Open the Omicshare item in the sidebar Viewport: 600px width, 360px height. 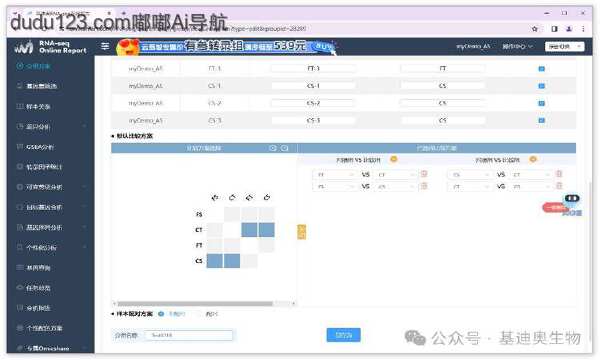coord(48,348)
